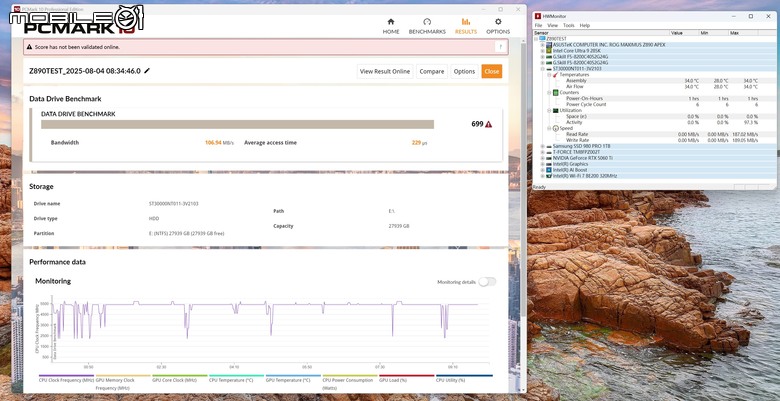
Task: Select the Read Rate row
Action: click(654, 134)
